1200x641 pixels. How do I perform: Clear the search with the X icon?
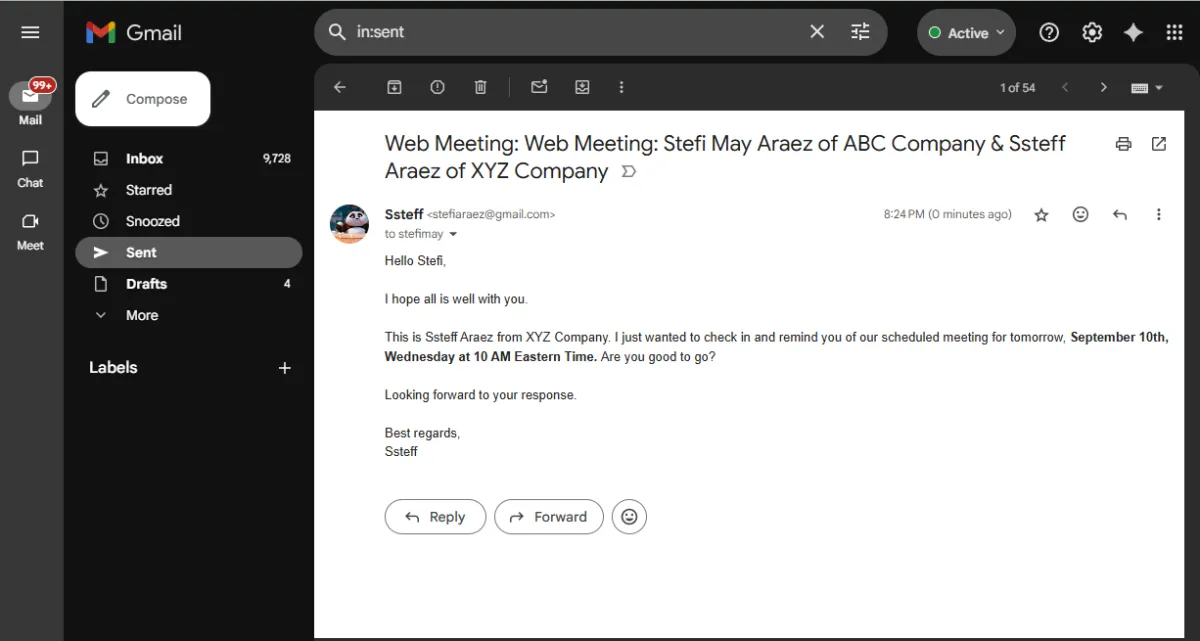817,32
